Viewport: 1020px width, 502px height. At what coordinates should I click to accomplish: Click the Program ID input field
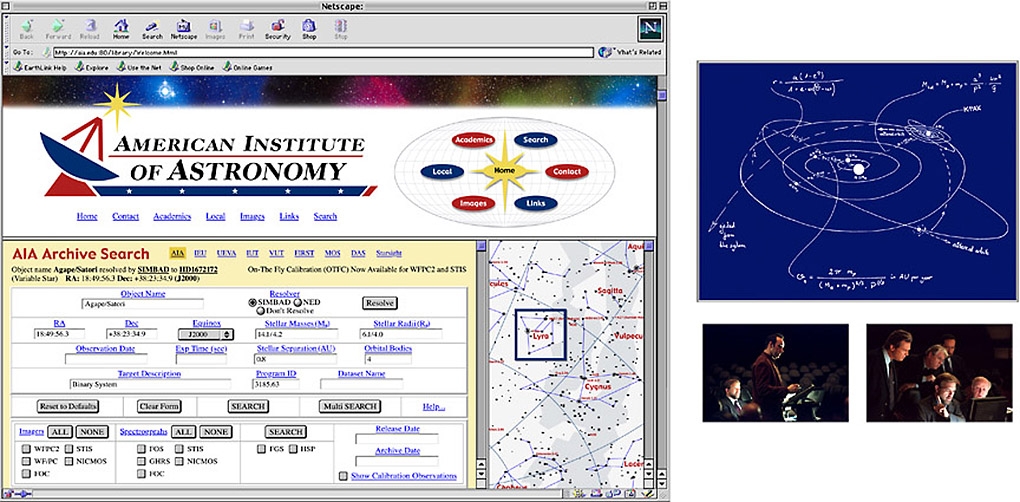pos(277,384)
